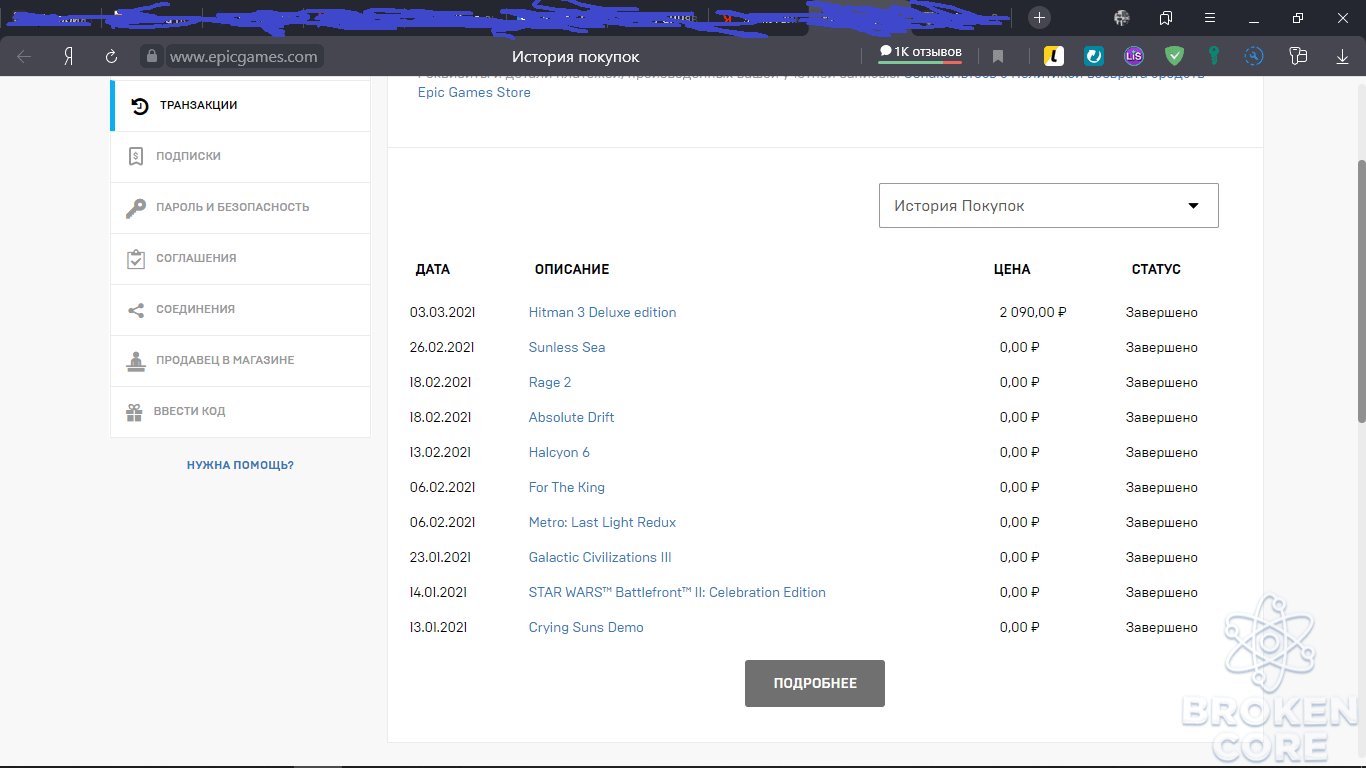This screenshot has height=768, width=1366.
Task: Open the tabs collection icon beside avatar
Action: coord(1166,18)
